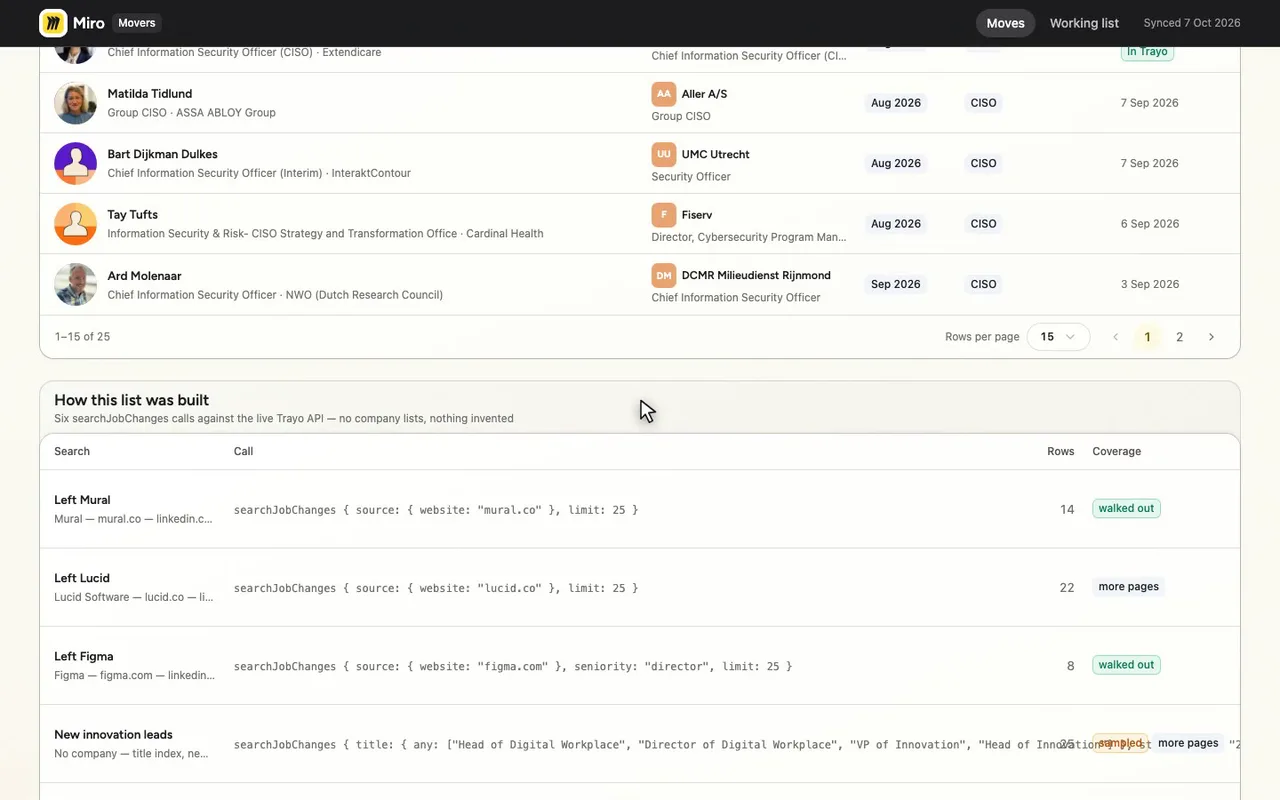Screen dimensions: 1280x800
Task: Go to the next page arrow
Action: point(1211,337)
